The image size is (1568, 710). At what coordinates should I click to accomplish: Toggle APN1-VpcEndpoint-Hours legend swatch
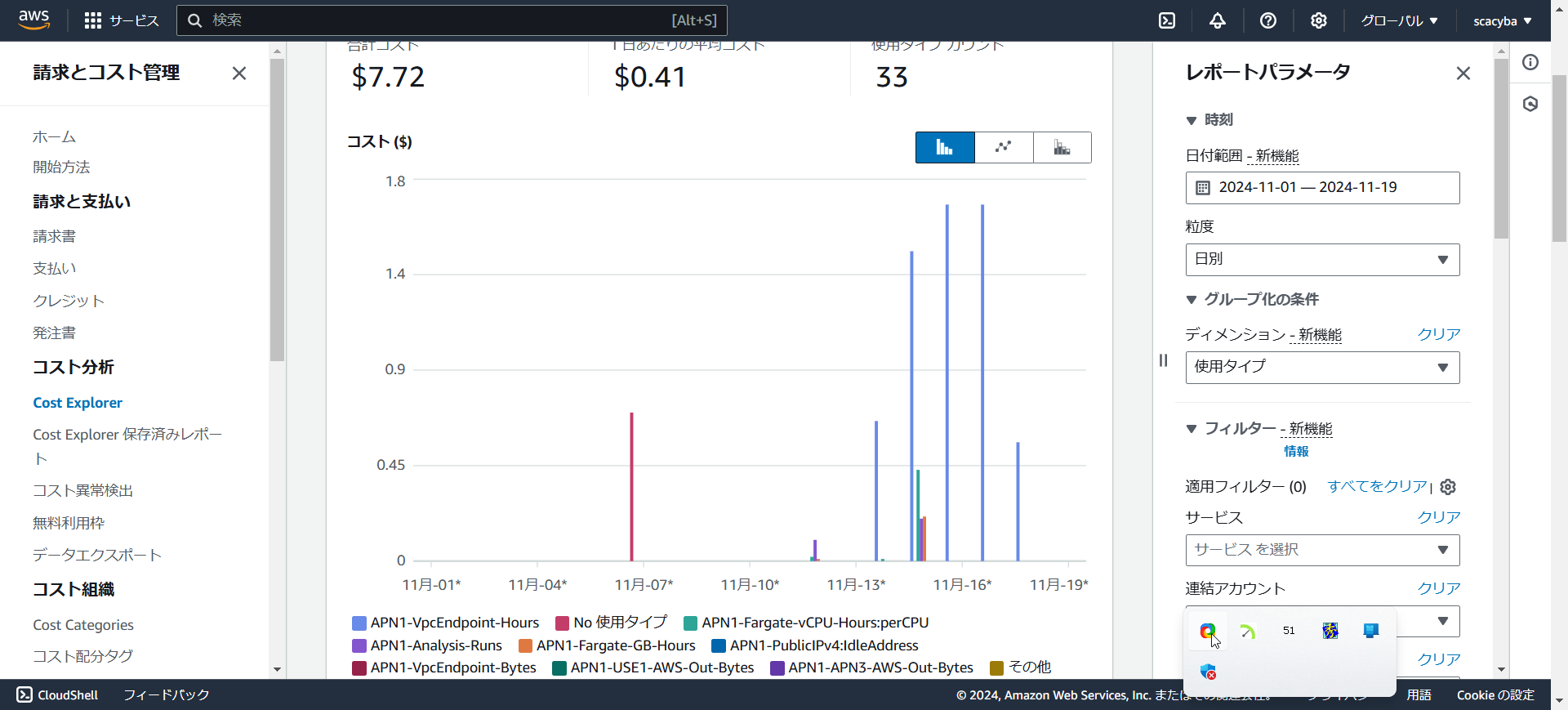click(359, 623)
